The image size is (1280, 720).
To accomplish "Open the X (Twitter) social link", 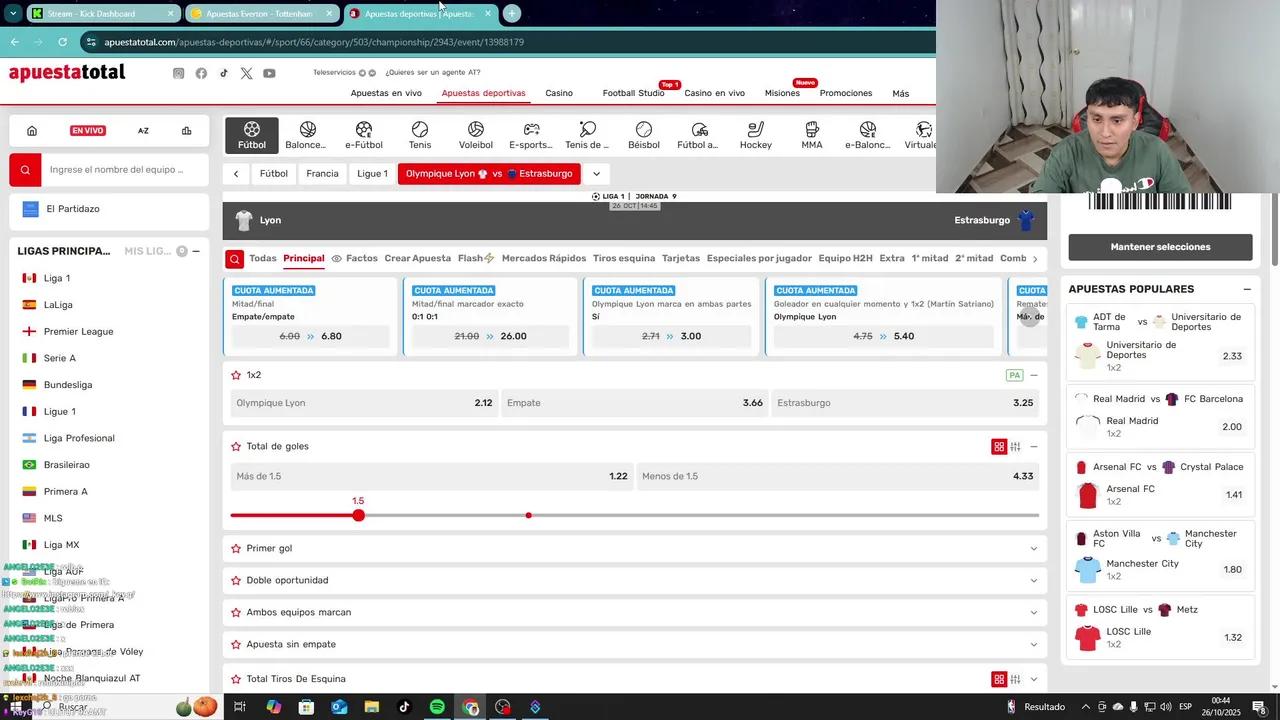I will pyautogui.click(x=247, y=73).
